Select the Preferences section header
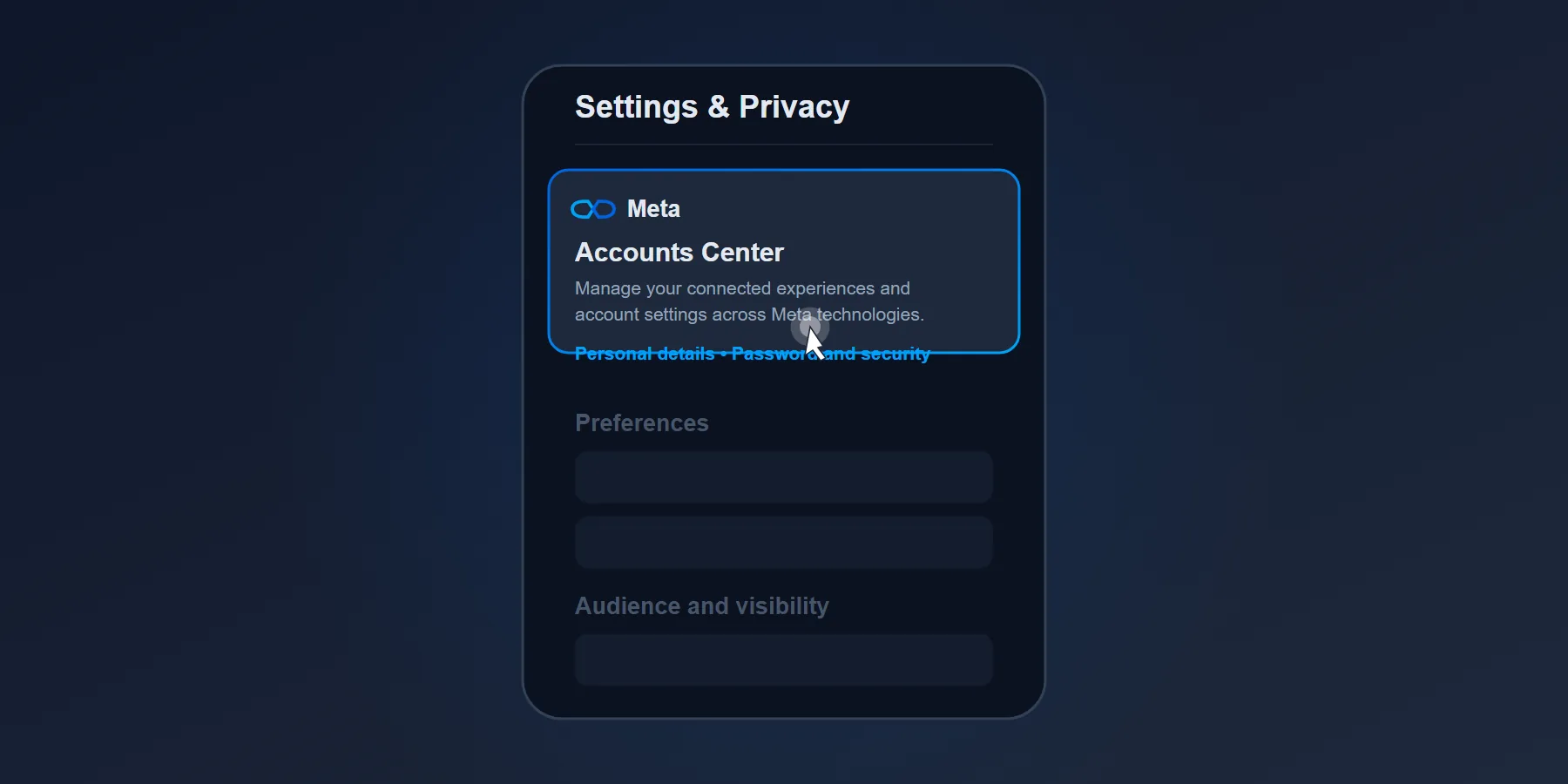 pos(641,423)
